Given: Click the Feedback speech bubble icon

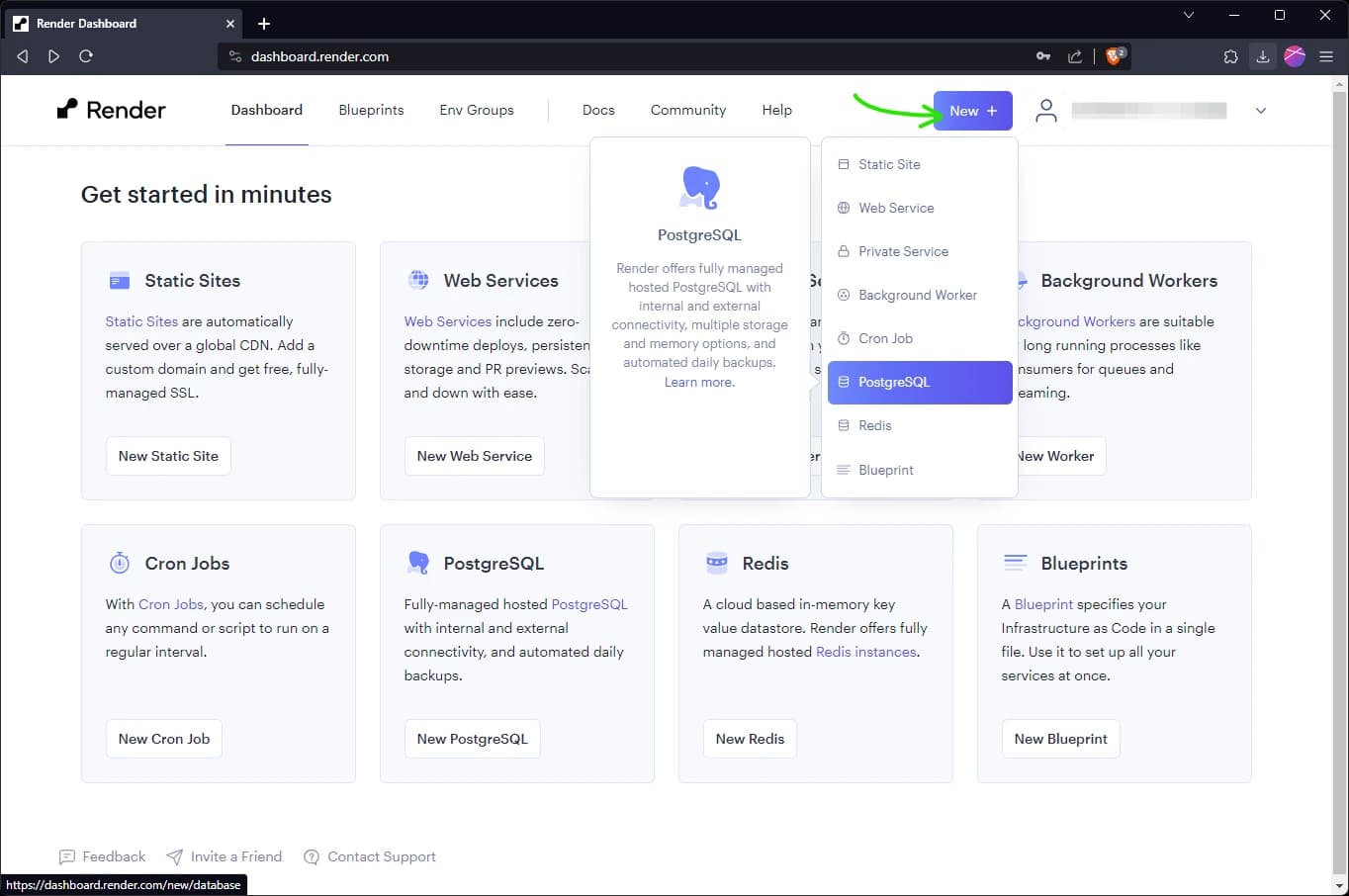Looking at the screenshot, I should point(68,856).
